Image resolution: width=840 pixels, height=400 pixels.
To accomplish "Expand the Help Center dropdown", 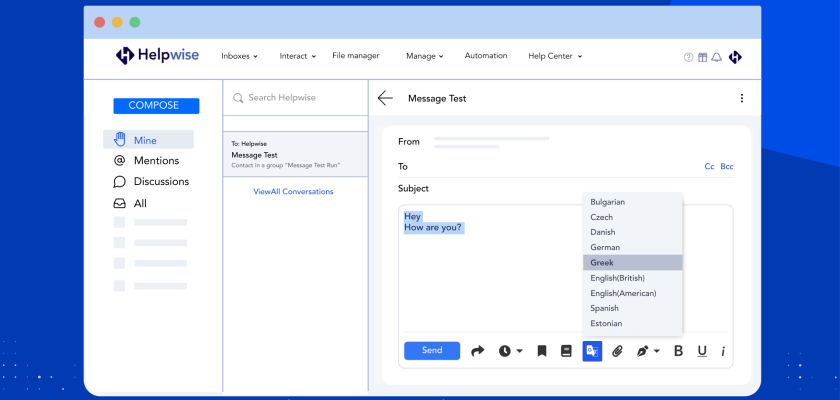I will click(555, 56).
